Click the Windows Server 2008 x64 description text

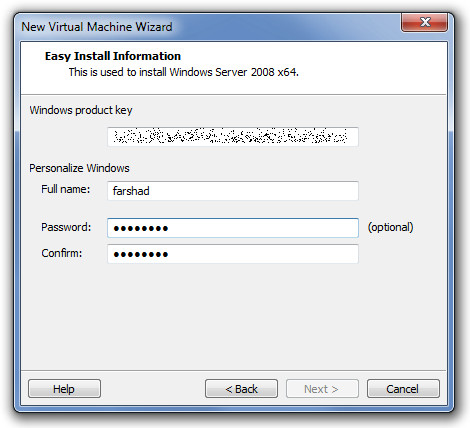(x=184, y=72)
